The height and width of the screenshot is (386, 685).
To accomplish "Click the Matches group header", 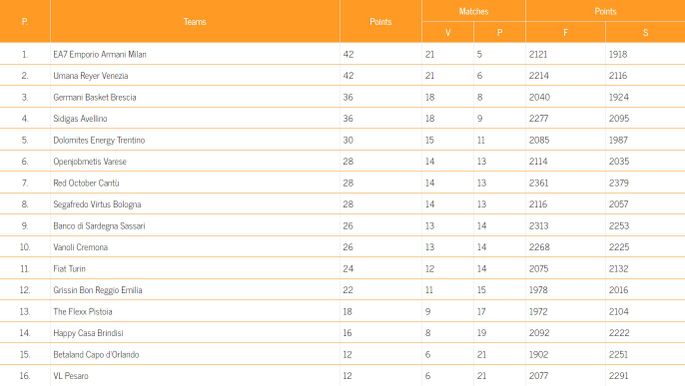I will (x=474, y=11).
